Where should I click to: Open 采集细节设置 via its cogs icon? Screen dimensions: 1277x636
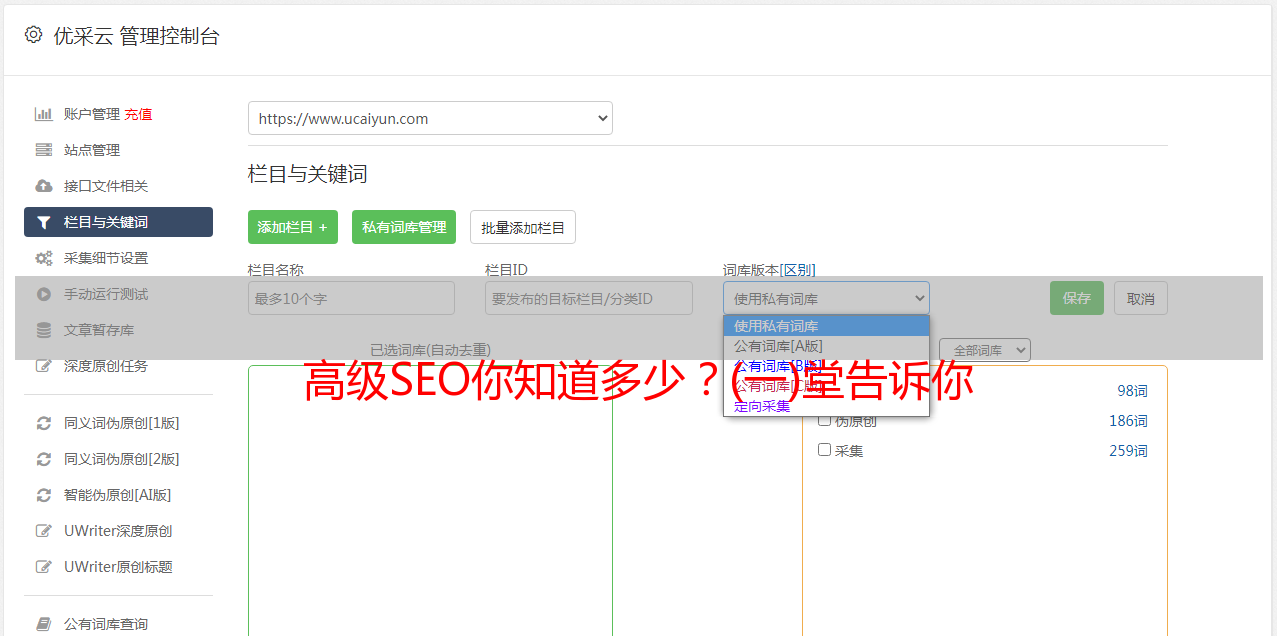click(x=43, y=258)
